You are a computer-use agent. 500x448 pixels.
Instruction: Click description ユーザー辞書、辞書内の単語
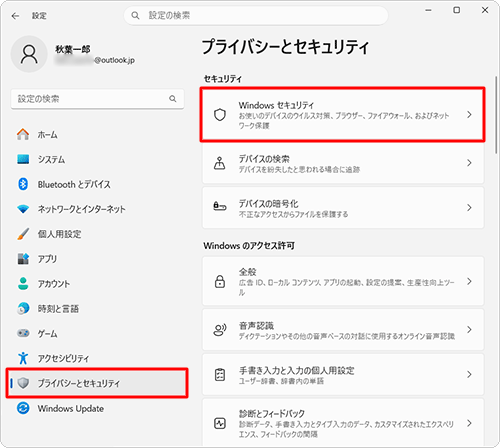pyautogui.click(x=281, y=381)
